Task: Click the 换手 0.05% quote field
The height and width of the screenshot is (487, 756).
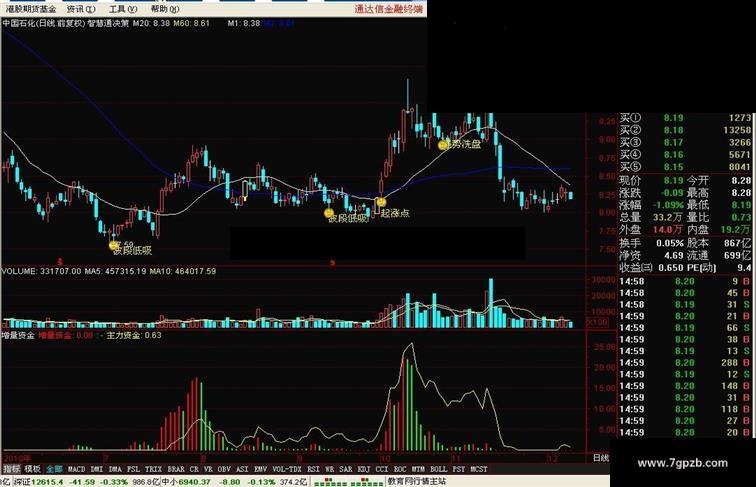Action: [x=651, y=243]
